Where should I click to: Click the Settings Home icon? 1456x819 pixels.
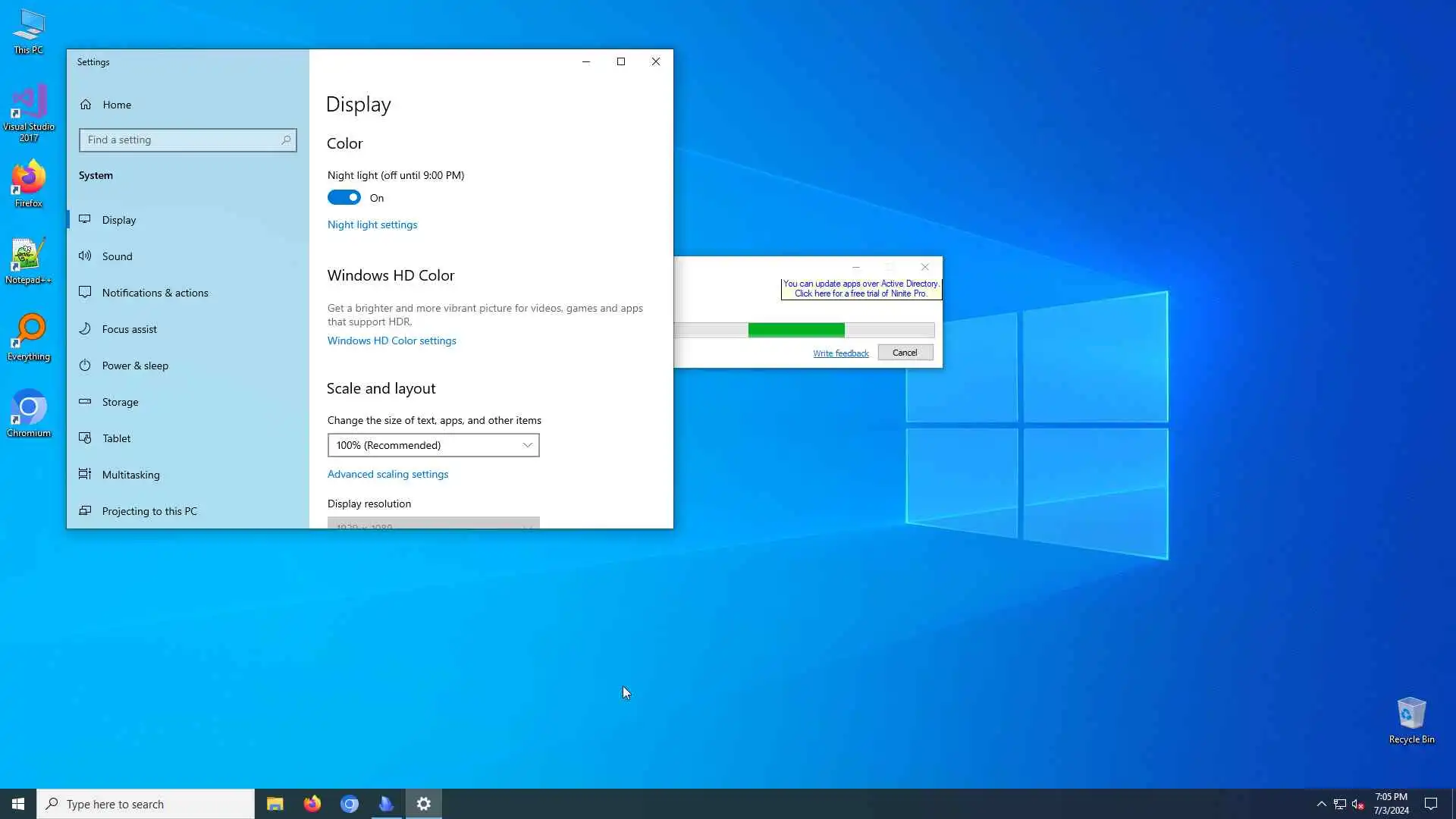tap(86, 105)
